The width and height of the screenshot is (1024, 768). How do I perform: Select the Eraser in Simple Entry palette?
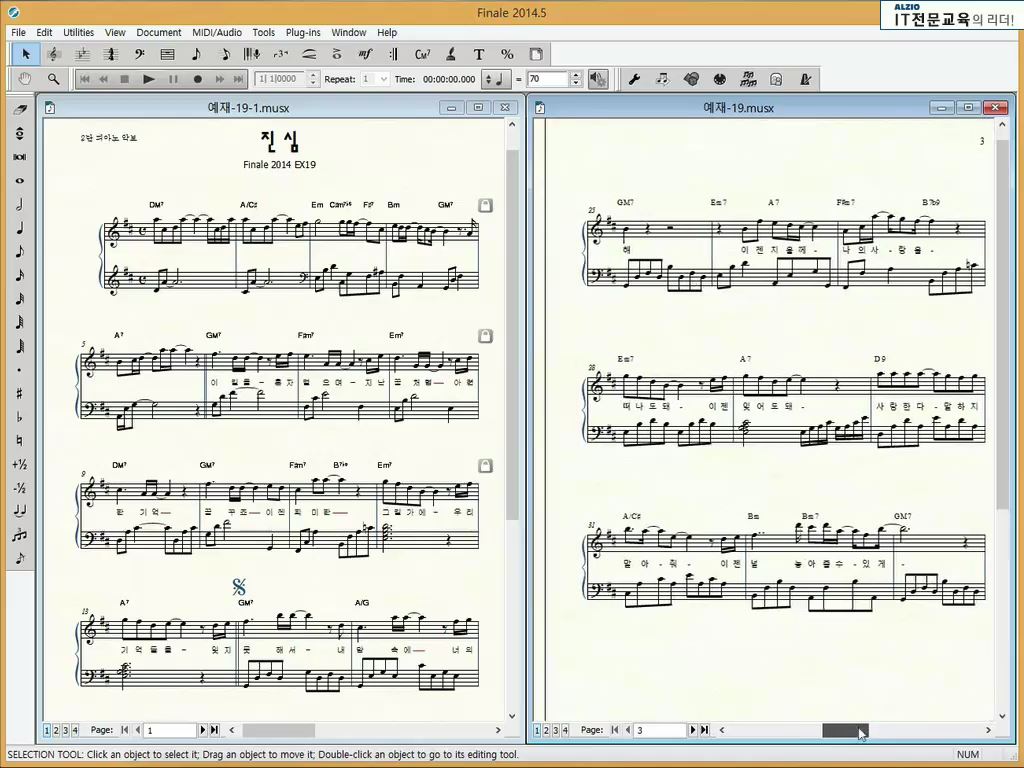pos(20,110)
